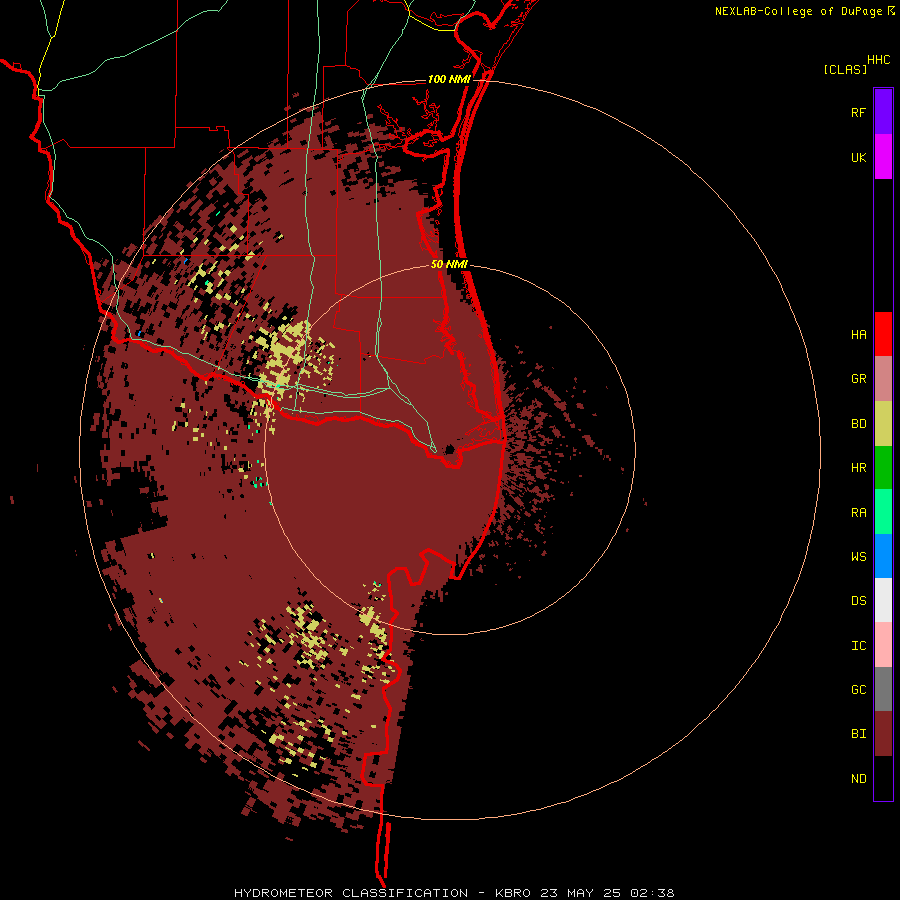Click the 50 NMI range ring label
This screenshot has width=900, height=900.
coord(449,264)
